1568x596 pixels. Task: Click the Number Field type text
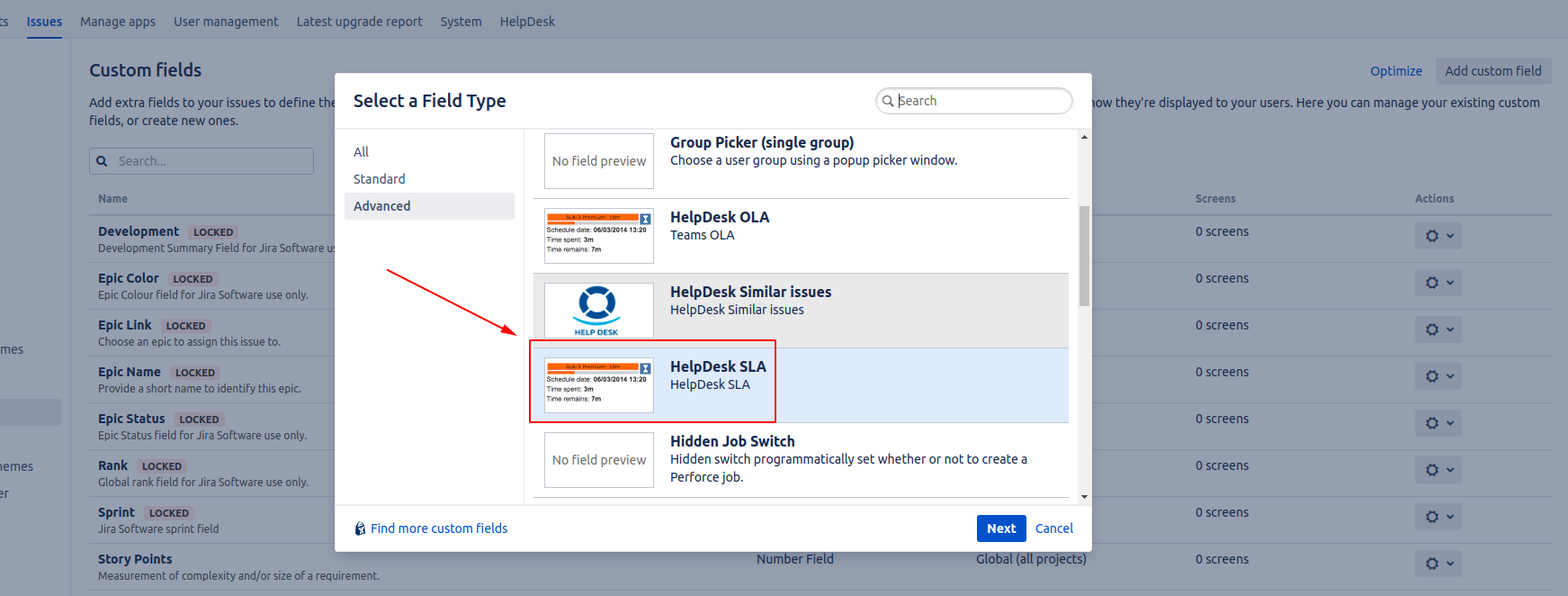tap(795, 559)
